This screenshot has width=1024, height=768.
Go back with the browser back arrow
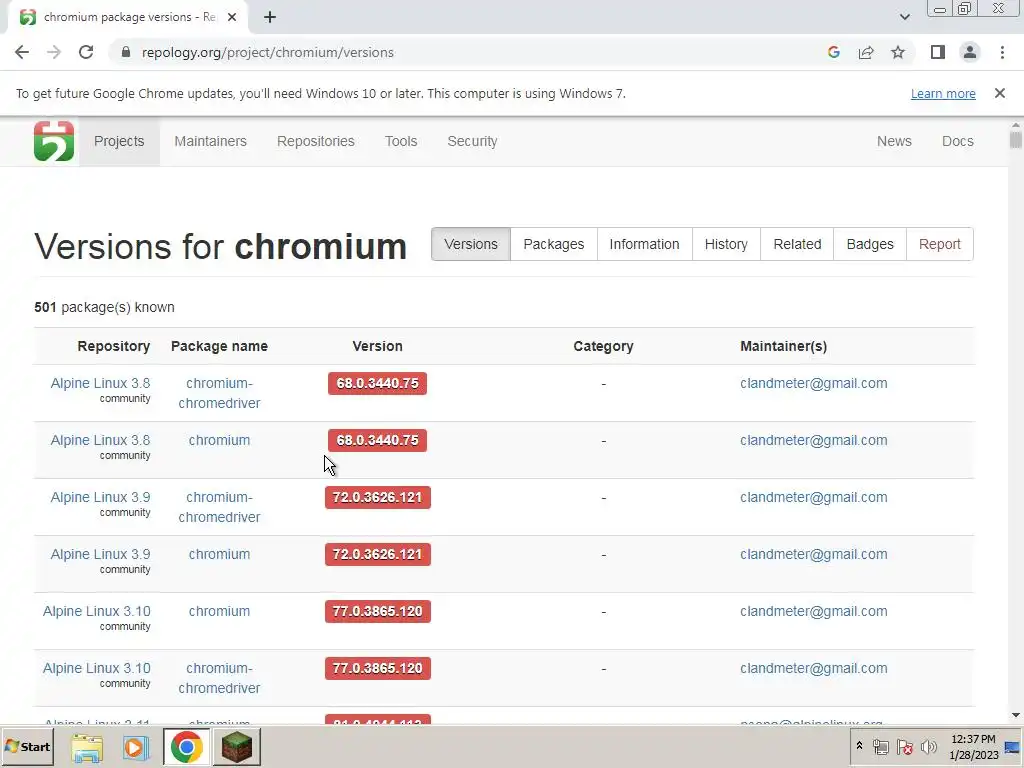click(22, 52)
